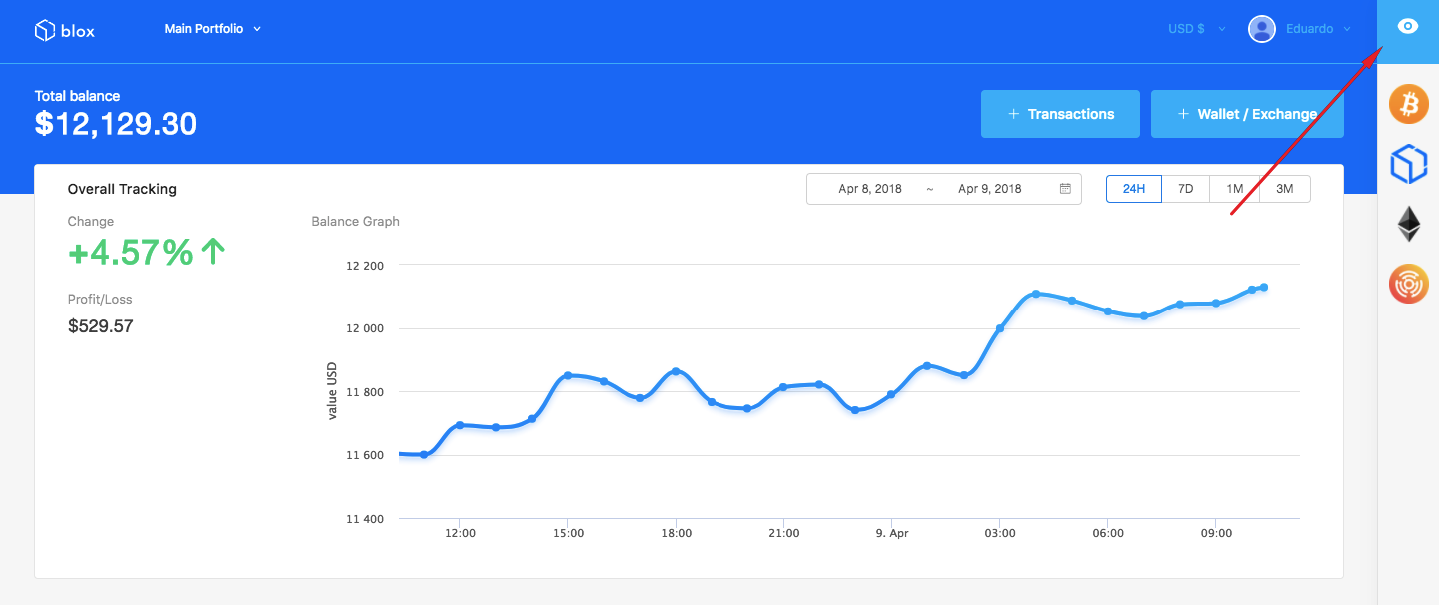Select the Ethereum icon in the sidebar
Viewport: 1439px width, 605px height.
pyautogui.click(x=1408, y=223)
